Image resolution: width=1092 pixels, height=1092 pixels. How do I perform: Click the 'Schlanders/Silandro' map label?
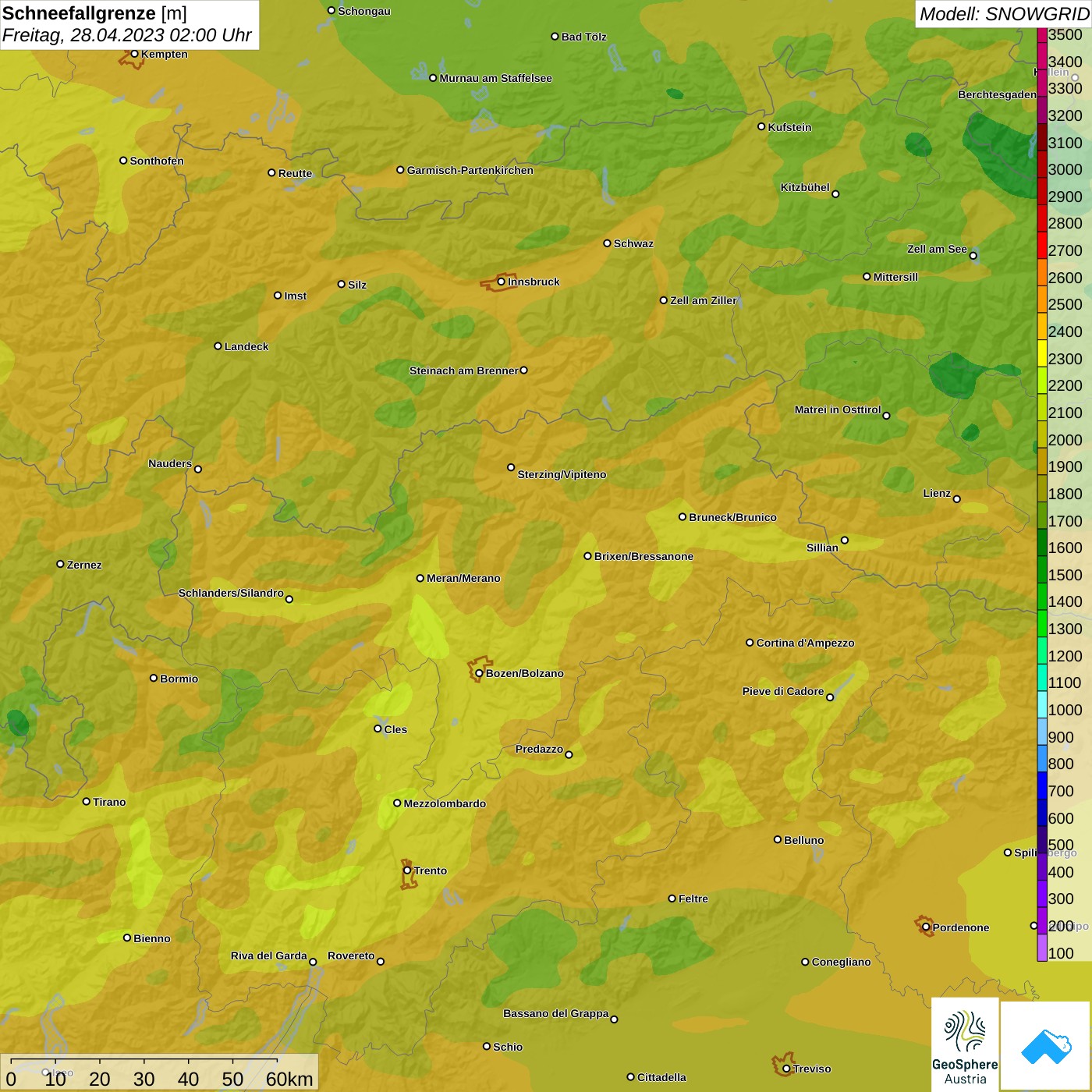point(231,593)
